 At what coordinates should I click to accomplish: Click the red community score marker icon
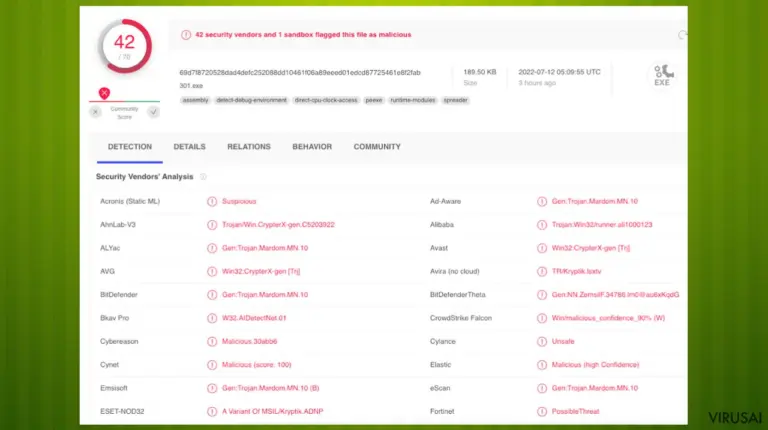(x=104, y=93)
